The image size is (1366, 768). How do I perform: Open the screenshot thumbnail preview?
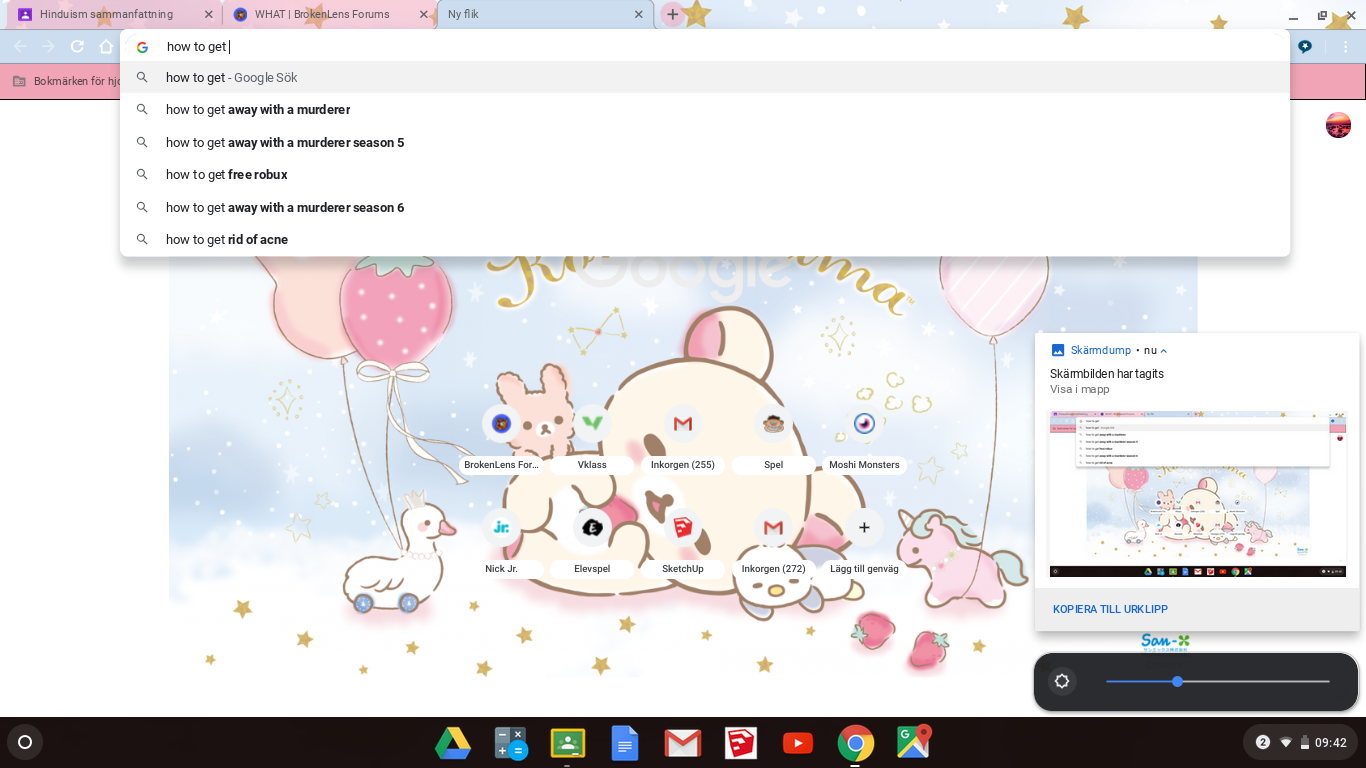1197,493
